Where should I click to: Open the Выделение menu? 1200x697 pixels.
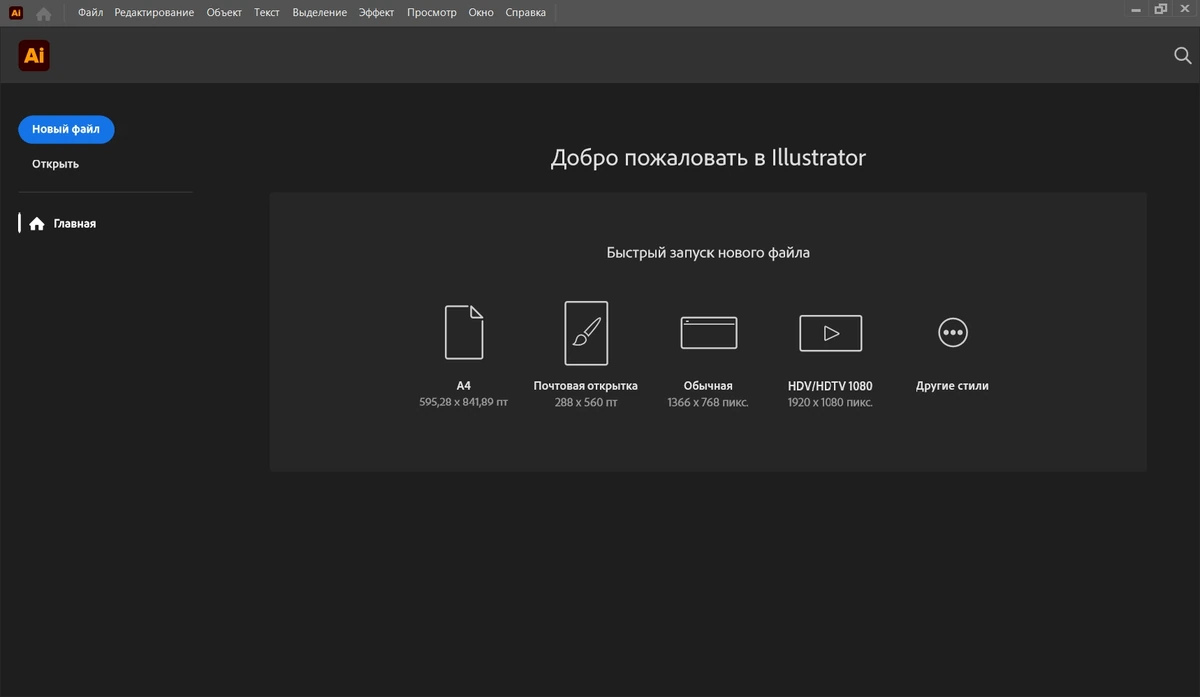coord(320,13)
